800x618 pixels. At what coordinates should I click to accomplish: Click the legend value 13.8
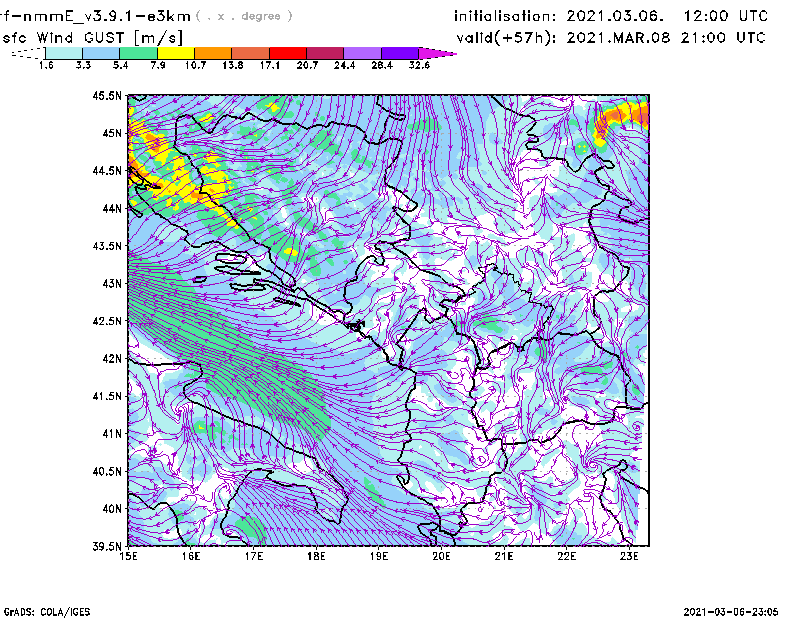click(x=233, y=65)
